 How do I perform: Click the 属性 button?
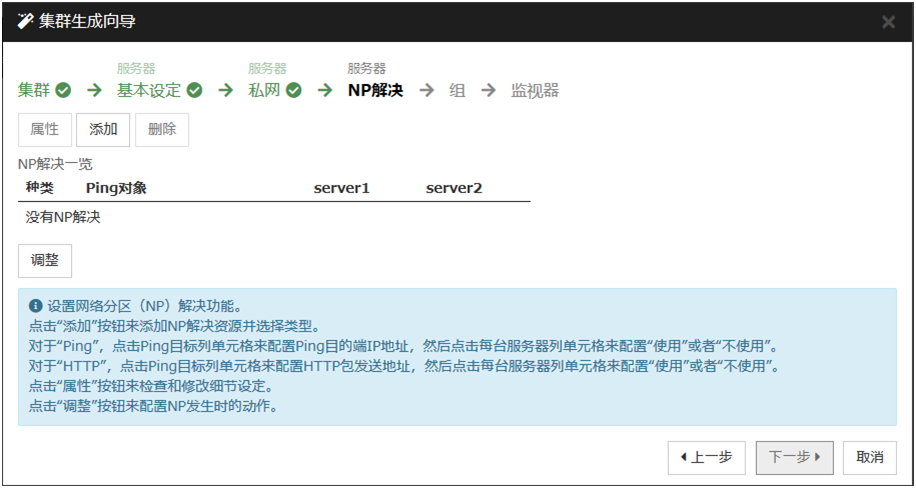point(45,130)
